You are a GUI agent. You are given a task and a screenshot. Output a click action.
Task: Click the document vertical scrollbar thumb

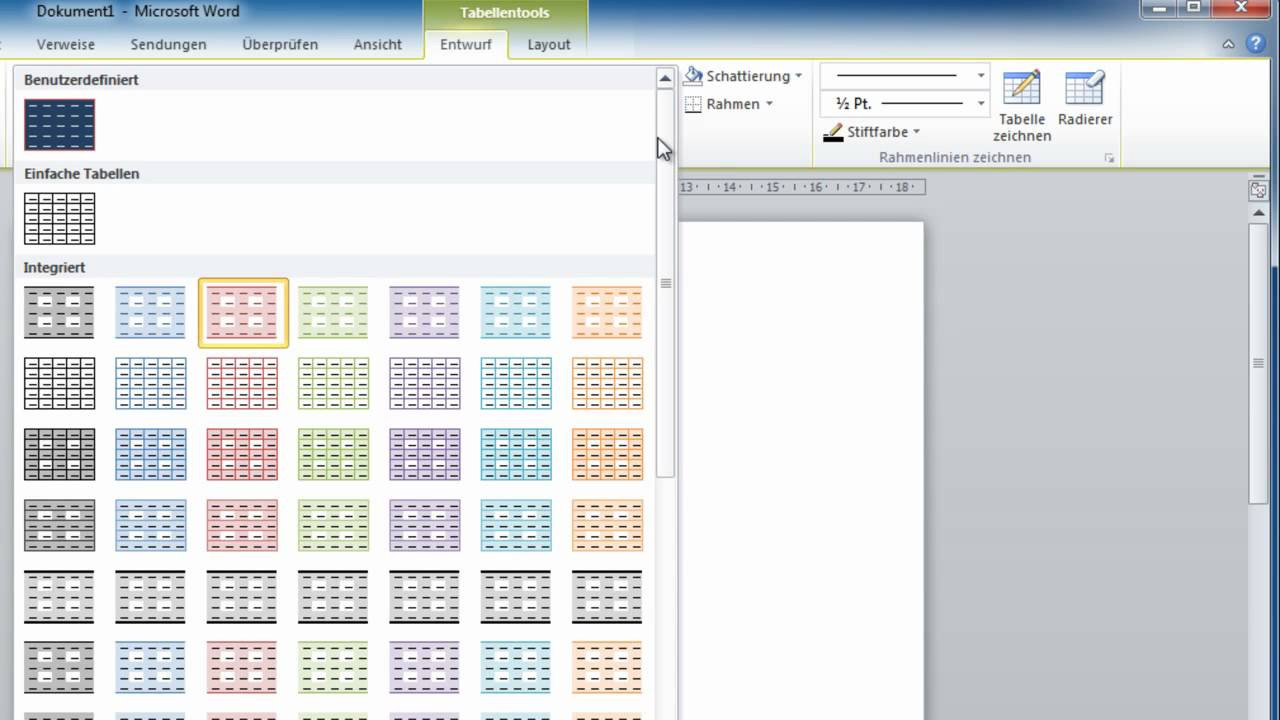point(1259,362)
